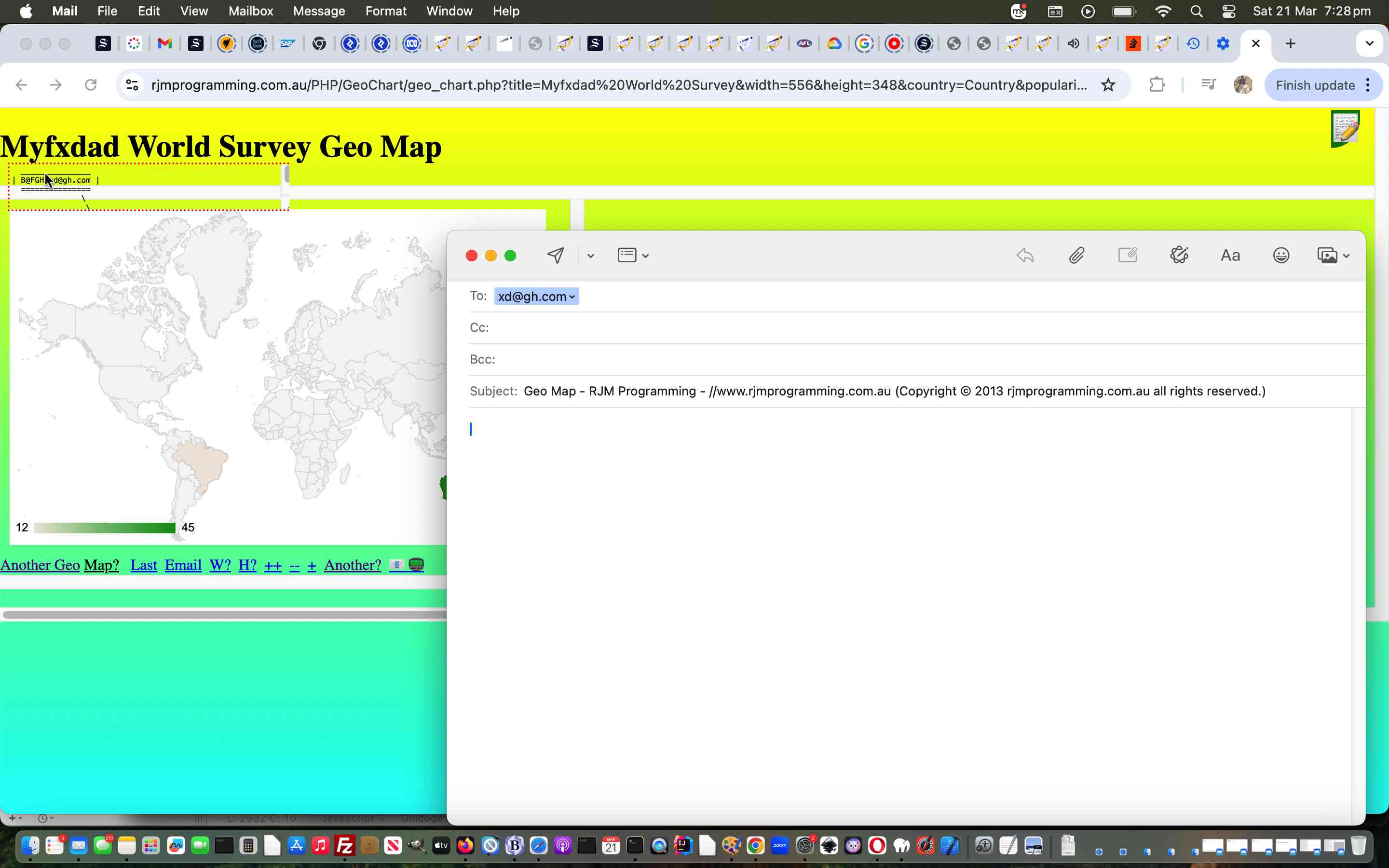Send the email with paper plane icon
1389x868 pixels.
pos(555,256)
